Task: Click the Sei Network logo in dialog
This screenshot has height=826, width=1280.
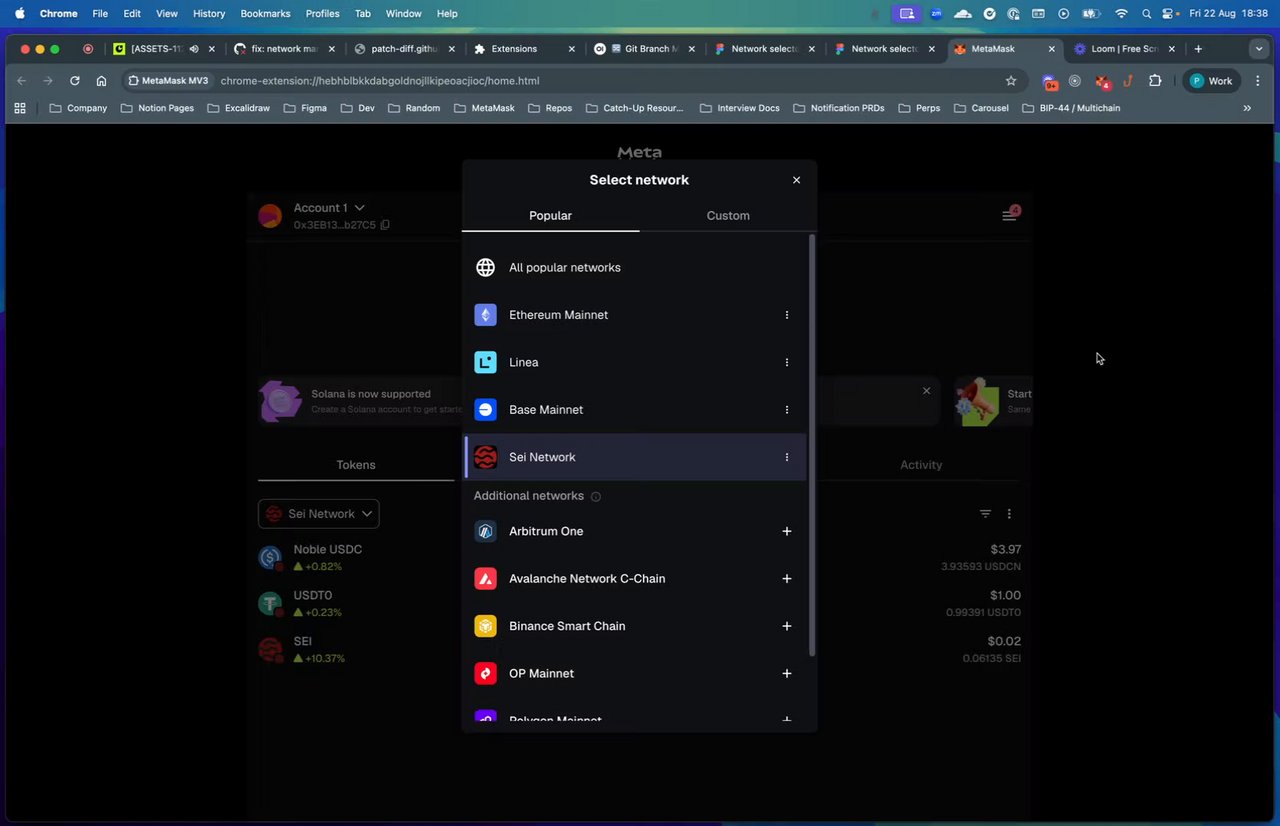Action: [485, 457]
